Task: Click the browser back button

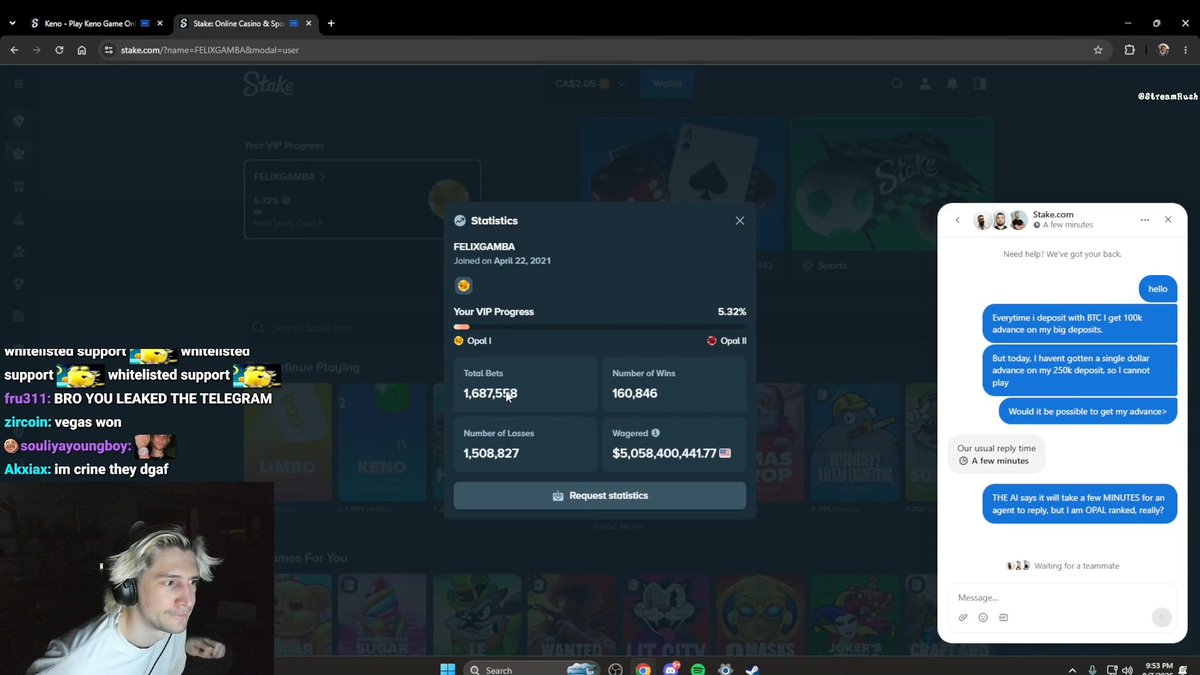Action: tap(14, 50)
